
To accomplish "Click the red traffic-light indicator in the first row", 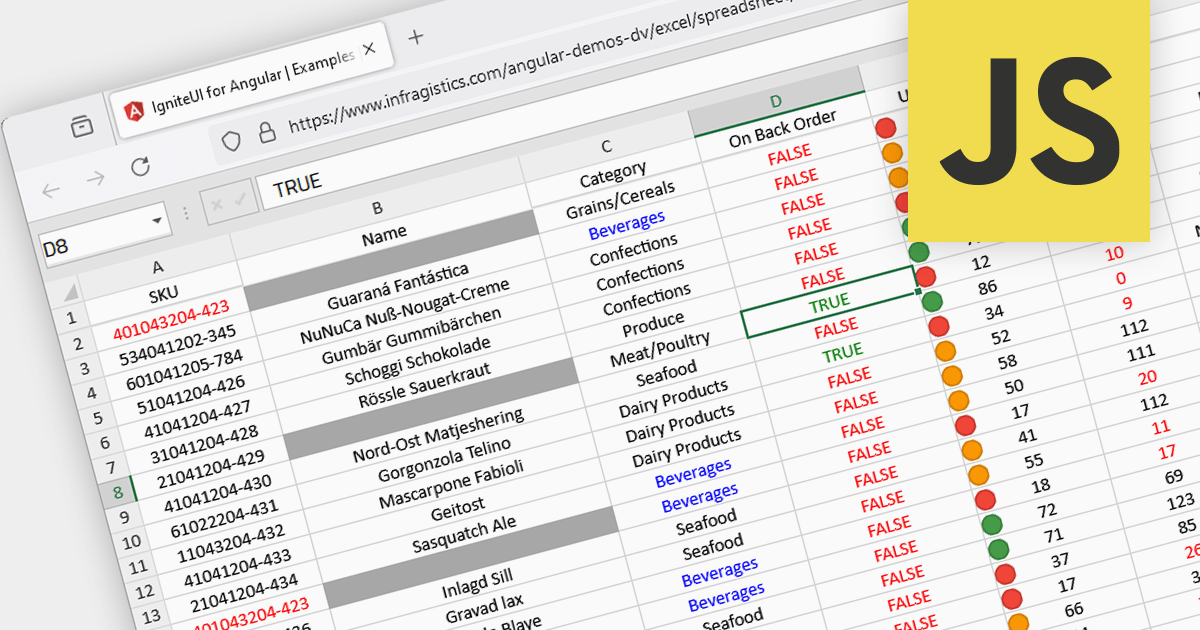I will coord(885,129).
